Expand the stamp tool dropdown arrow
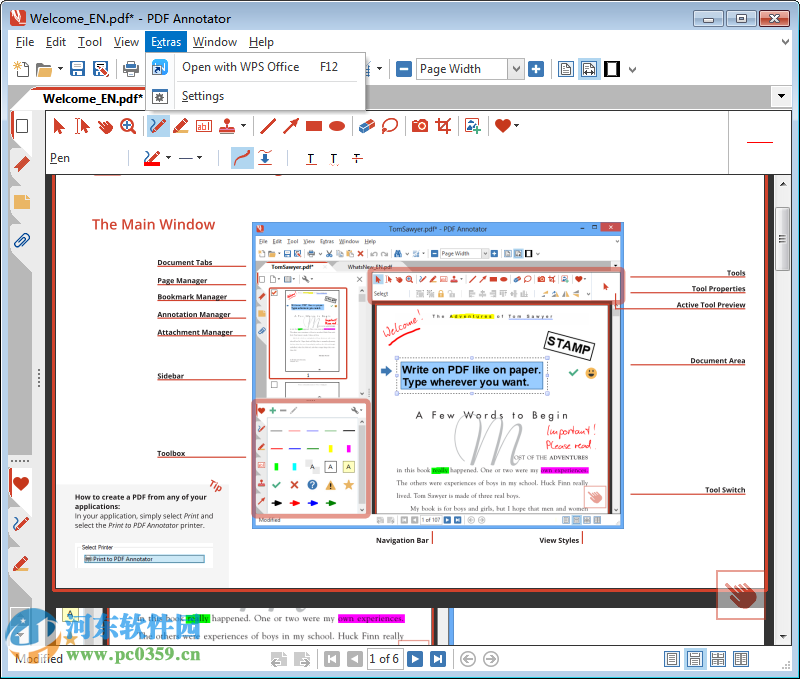 coord(242,126)
